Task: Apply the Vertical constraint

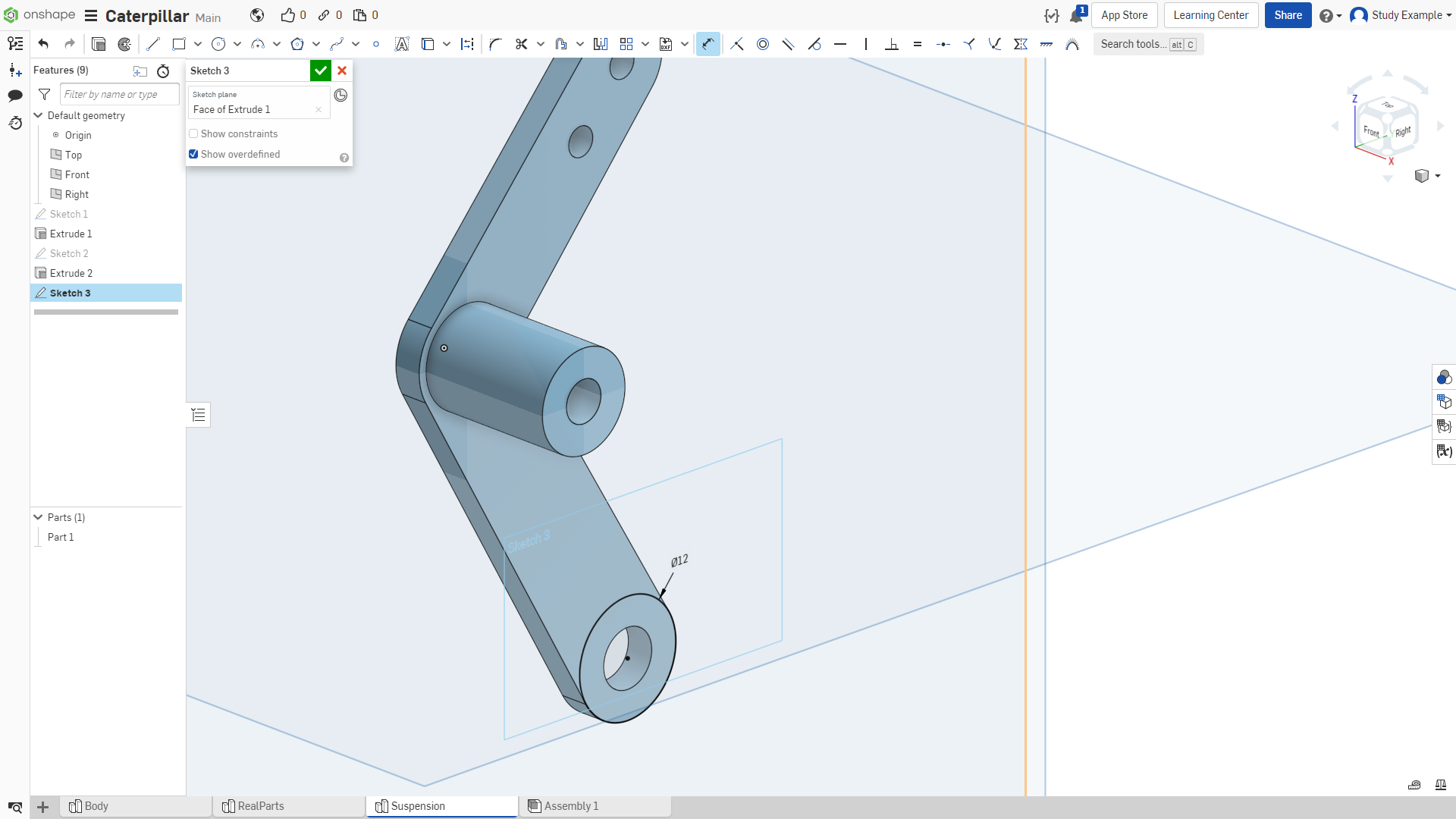Action: click(866, 44)
